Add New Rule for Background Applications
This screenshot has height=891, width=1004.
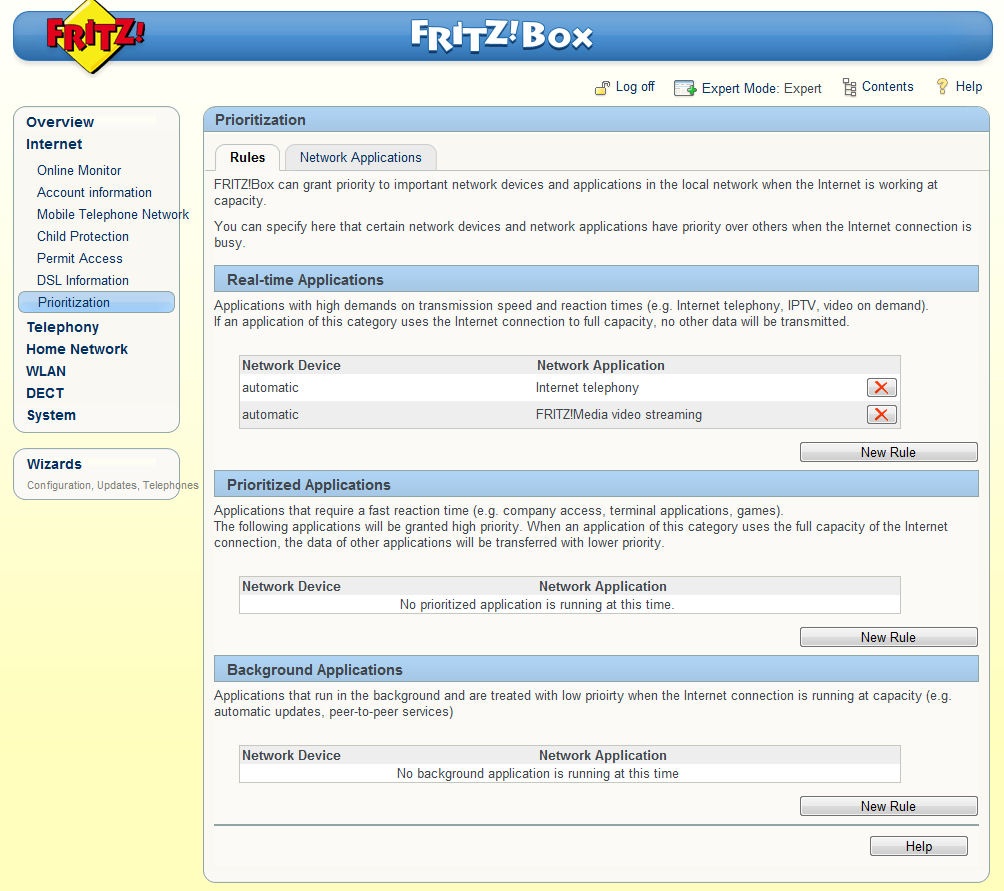(888, 806)
